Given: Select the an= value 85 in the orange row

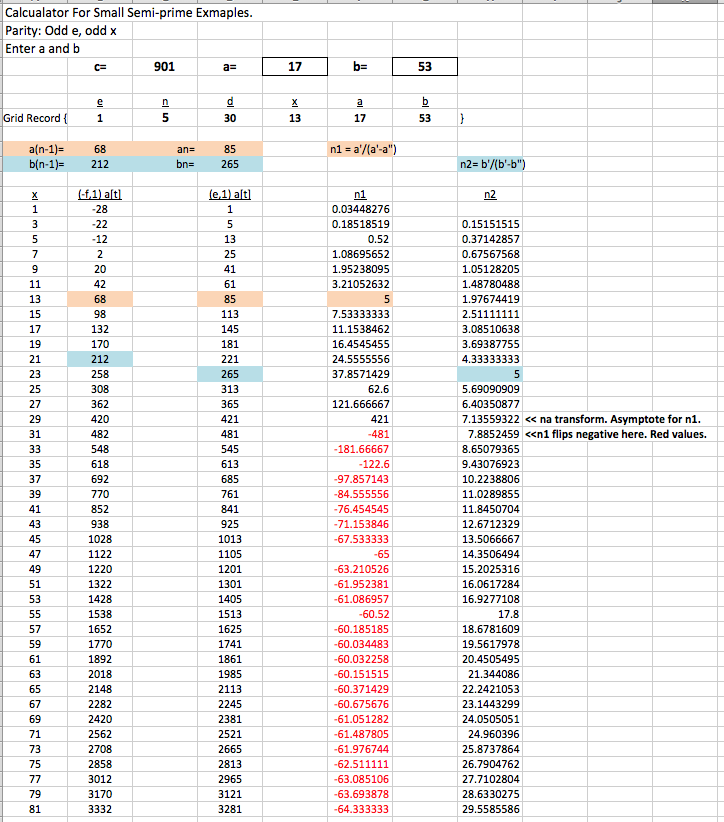Looking at the screenshot, I should [230, 149].
